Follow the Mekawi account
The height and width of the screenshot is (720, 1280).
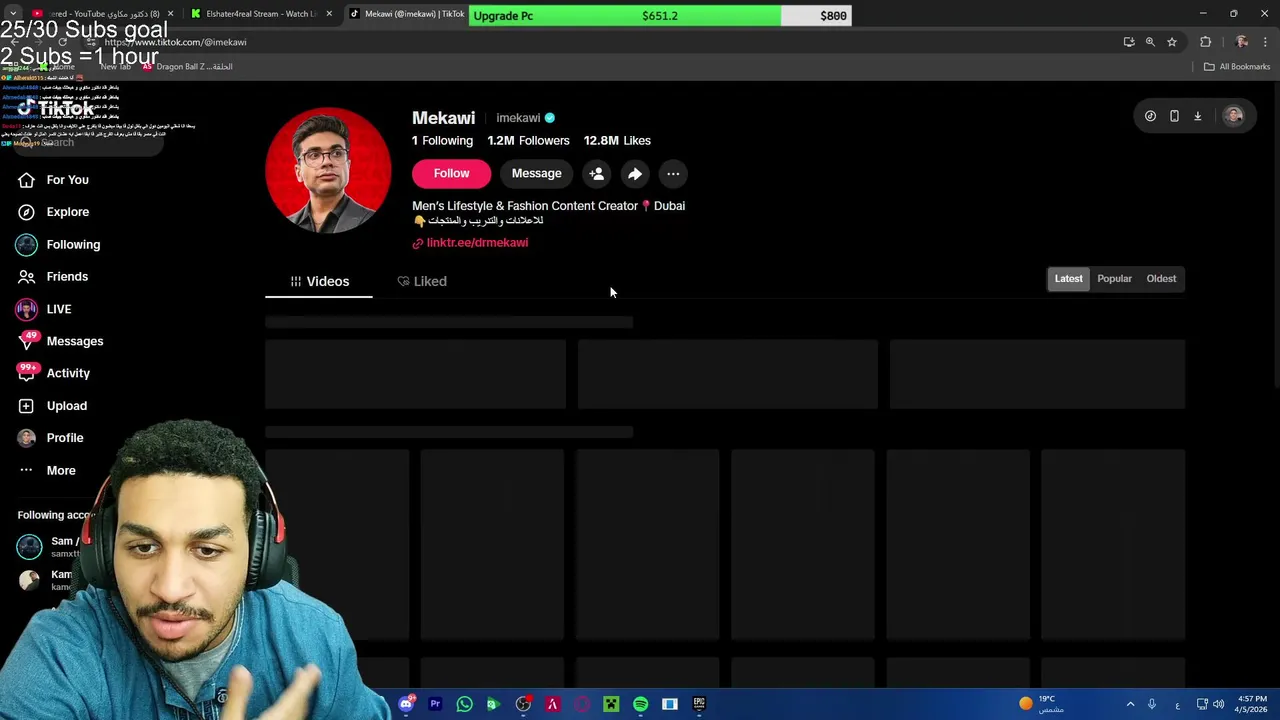pyautogui.click(x=451, y=174)
